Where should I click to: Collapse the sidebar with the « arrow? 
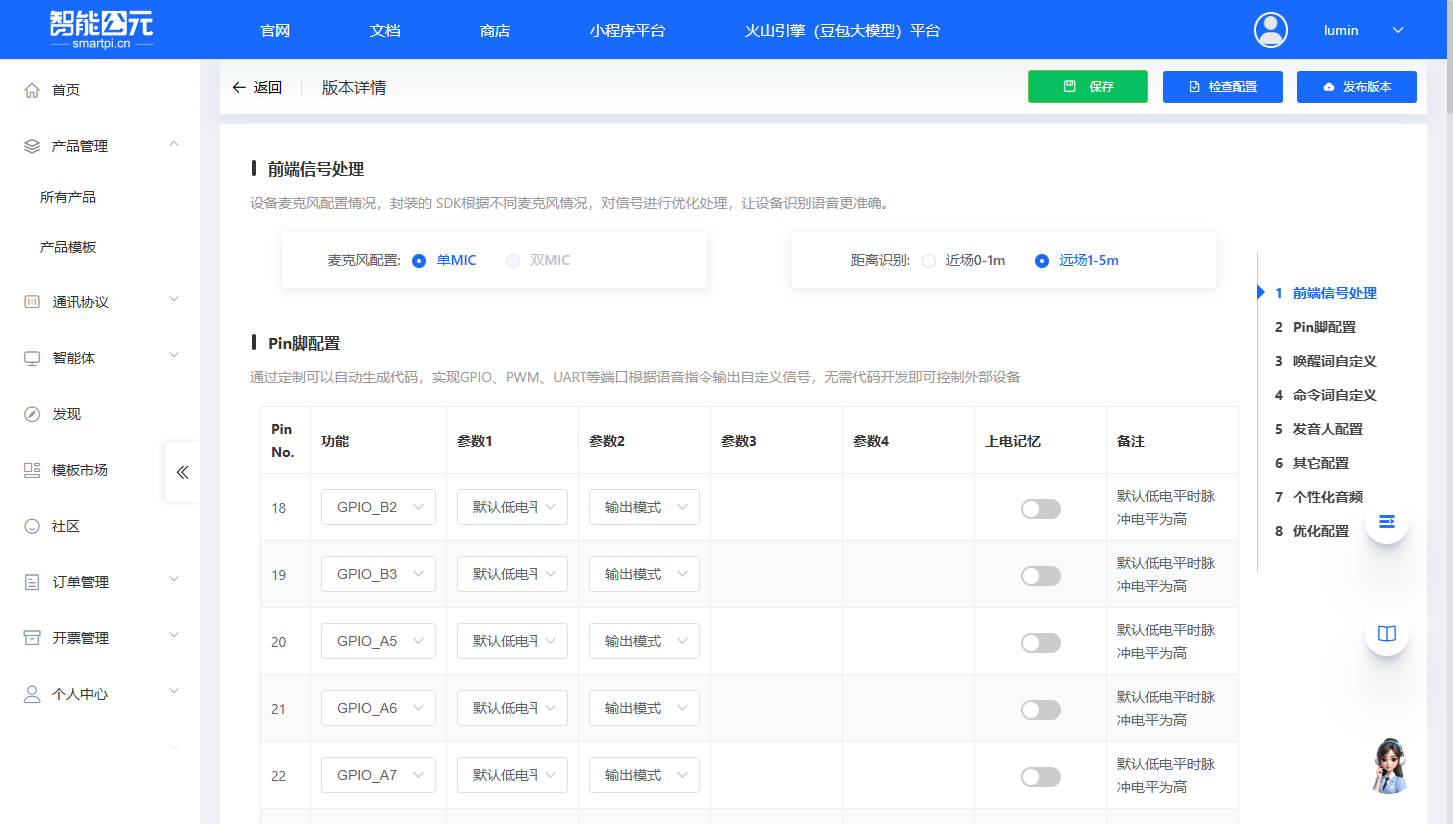click(x=182, y=472)
